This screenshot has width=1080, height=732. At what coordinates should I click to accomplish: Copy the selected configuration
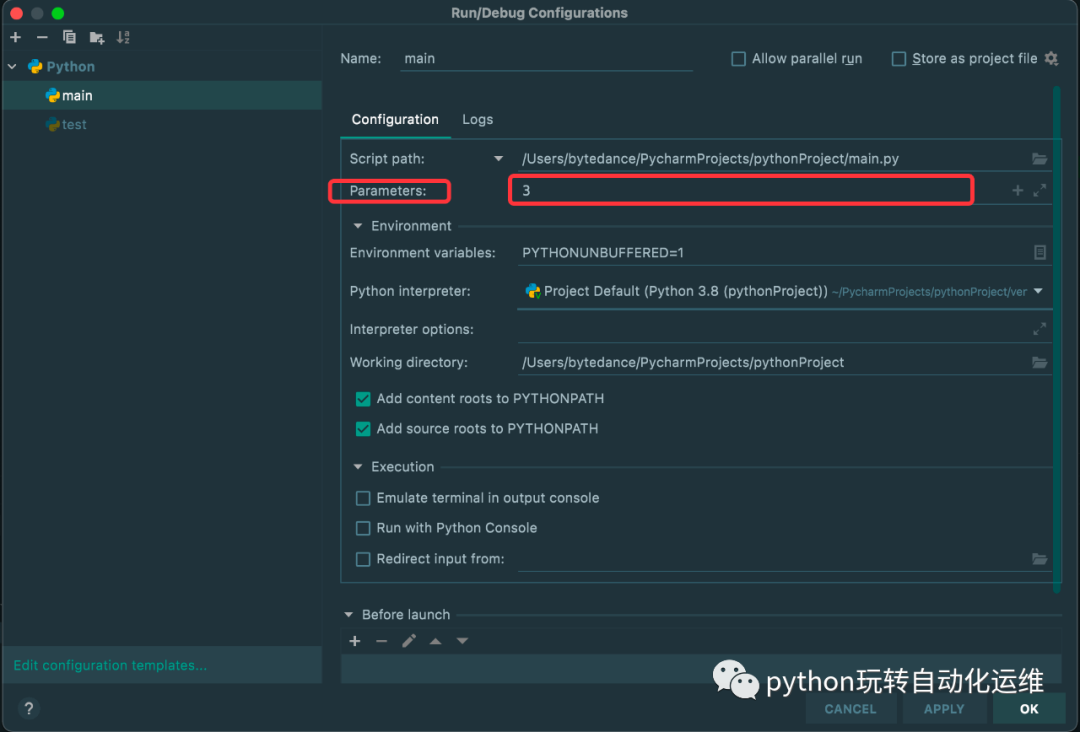[x=69, y=37]
